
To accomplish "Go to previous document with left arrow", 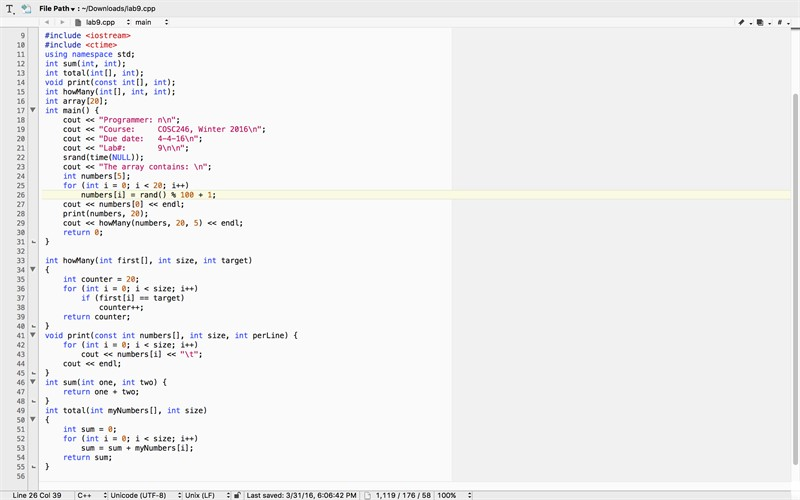I will click(x=47, y=22).
